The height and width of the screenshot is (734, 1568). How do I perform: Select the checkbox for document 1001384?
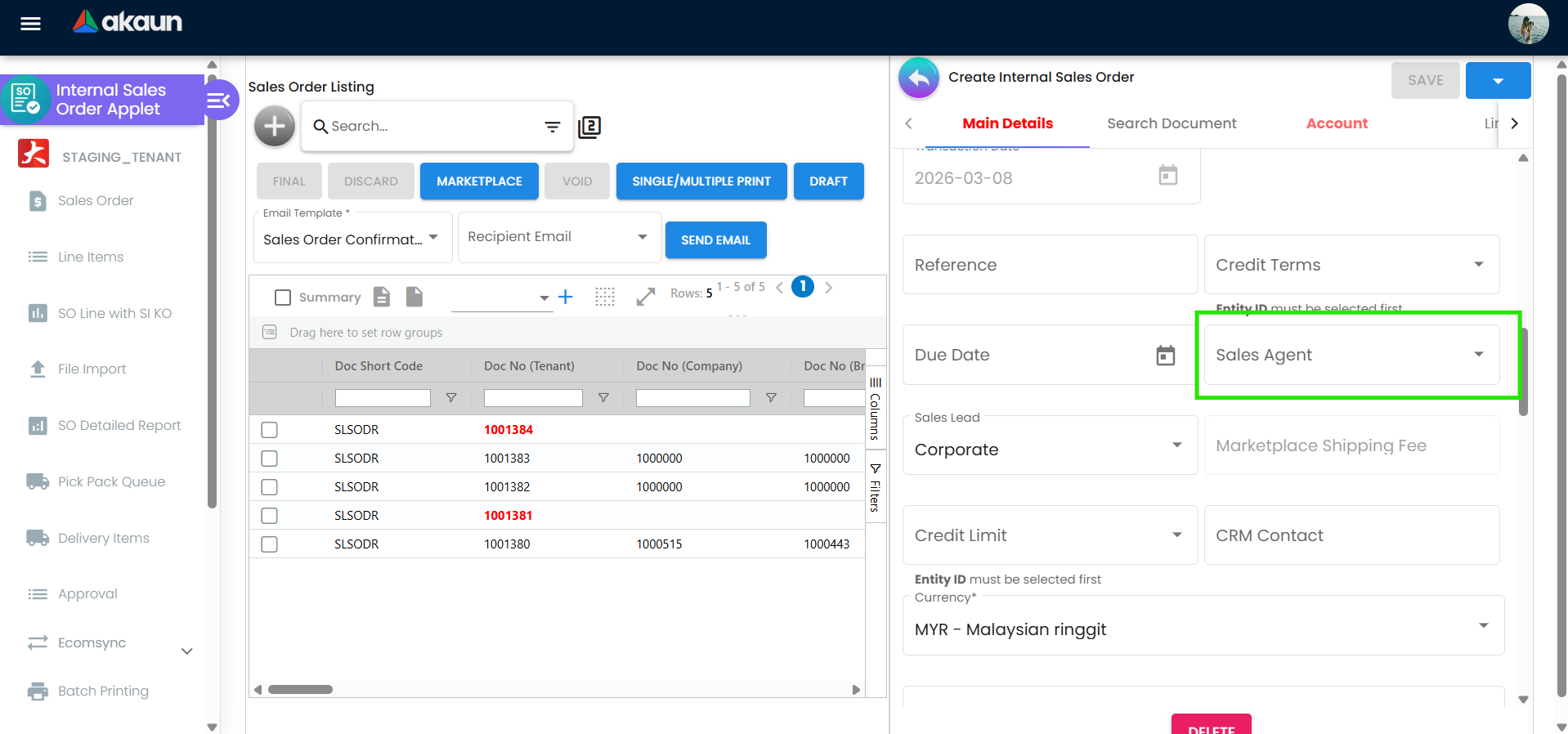coord(269,430)
